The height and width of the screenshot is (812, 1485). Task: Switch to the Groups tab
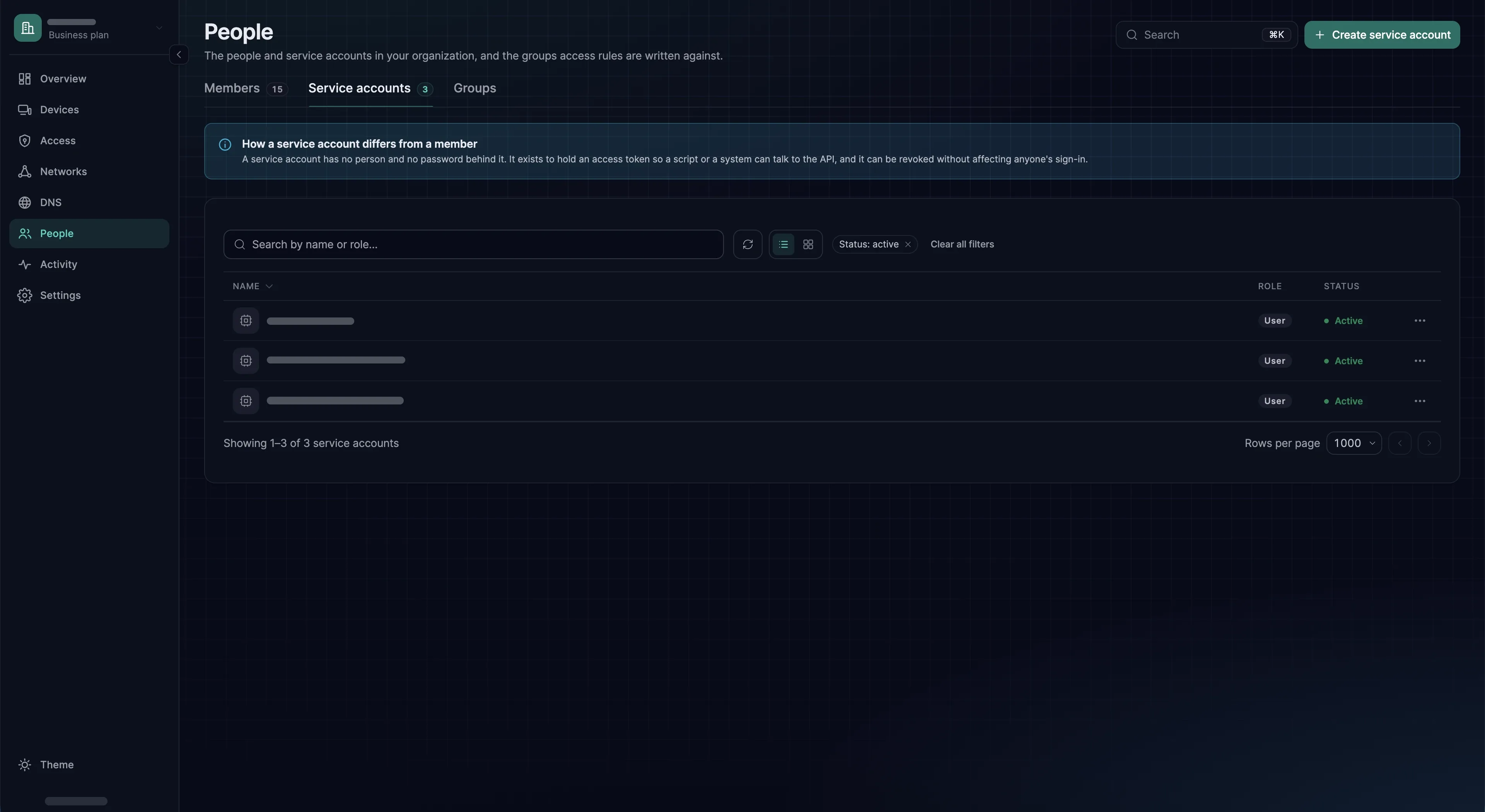point(475,88)
